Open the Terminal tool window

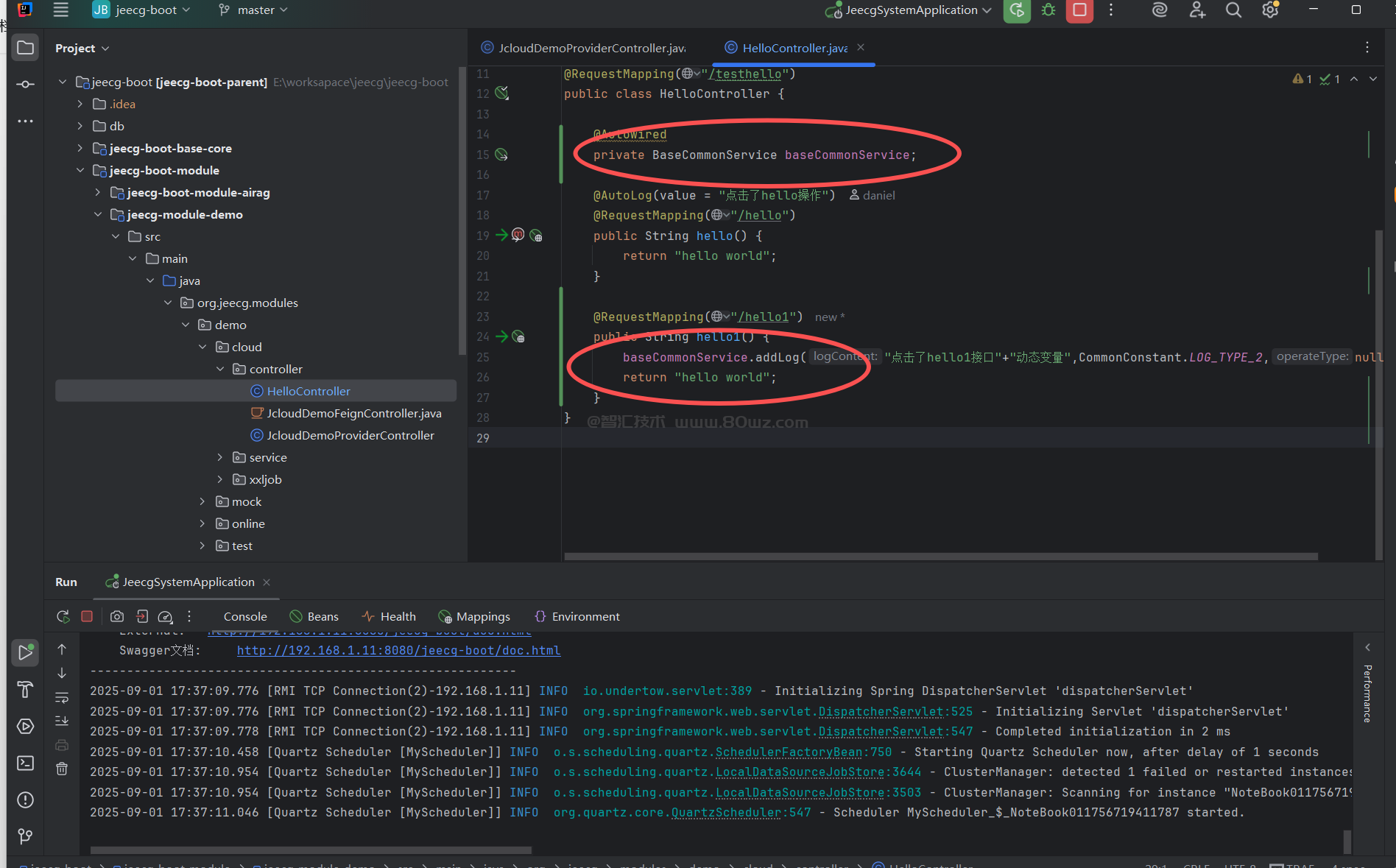coord(25,763)
